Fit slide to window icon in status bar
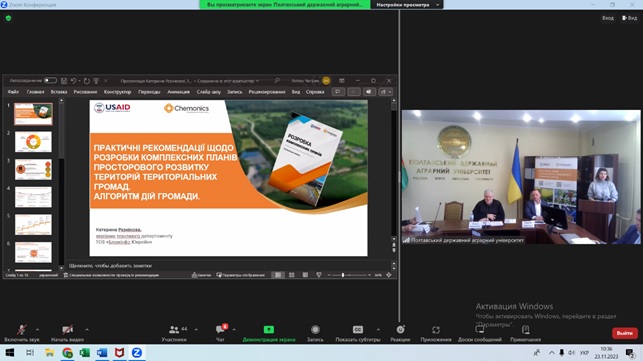 pos(389,275)
